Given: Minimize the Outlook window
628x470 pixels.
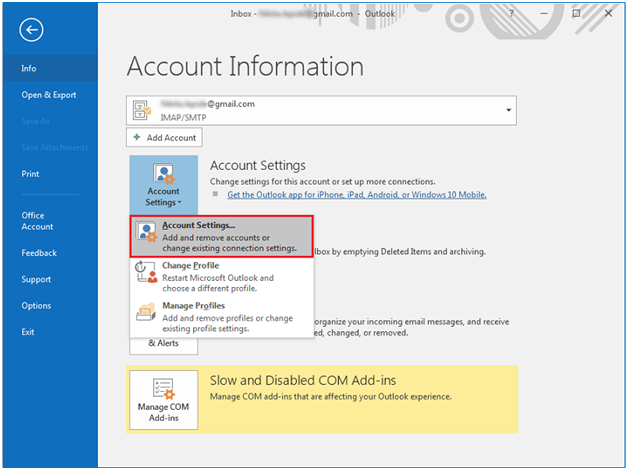Looking at the screenshot, I should coord(543,14).
